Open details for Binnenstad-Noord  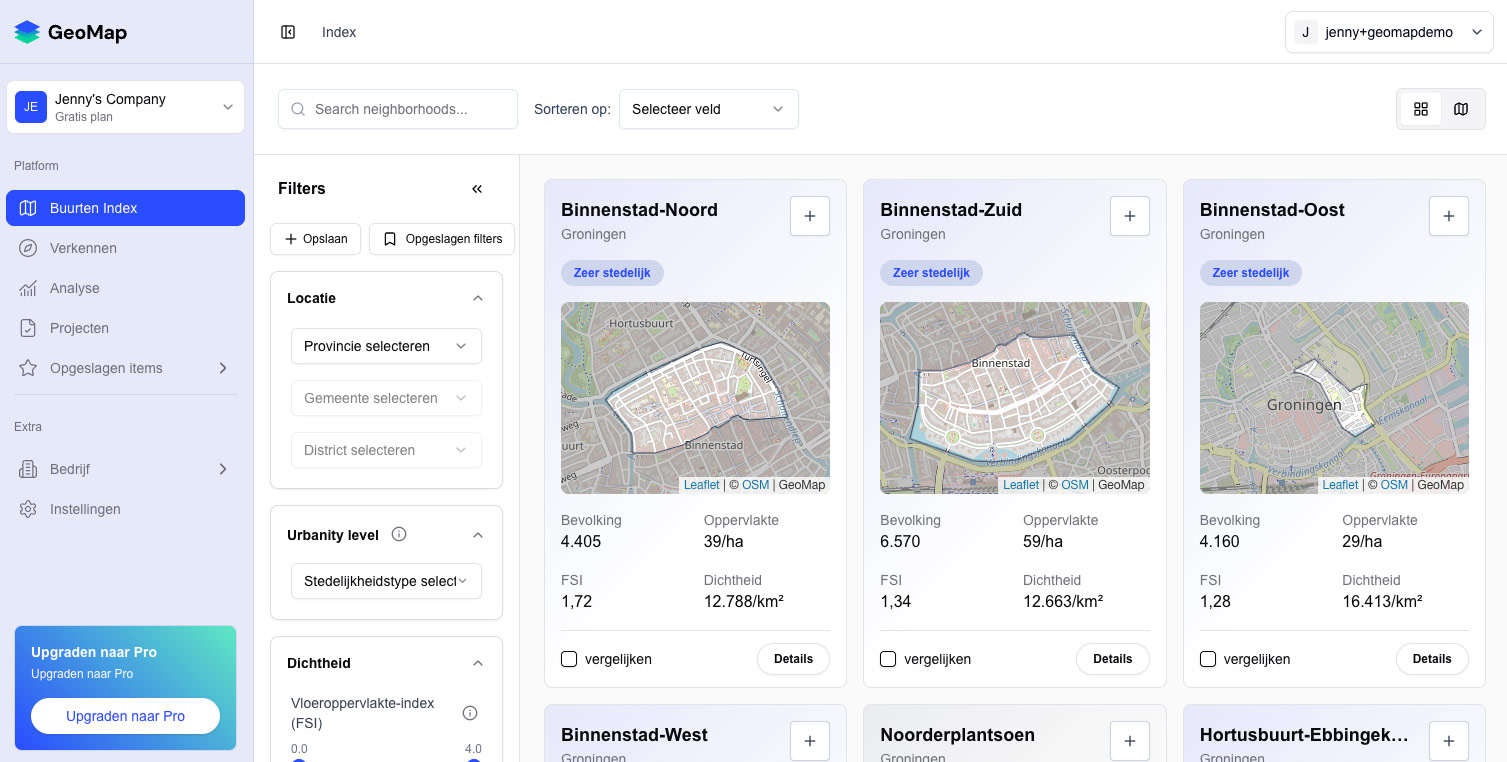(793, 659)
